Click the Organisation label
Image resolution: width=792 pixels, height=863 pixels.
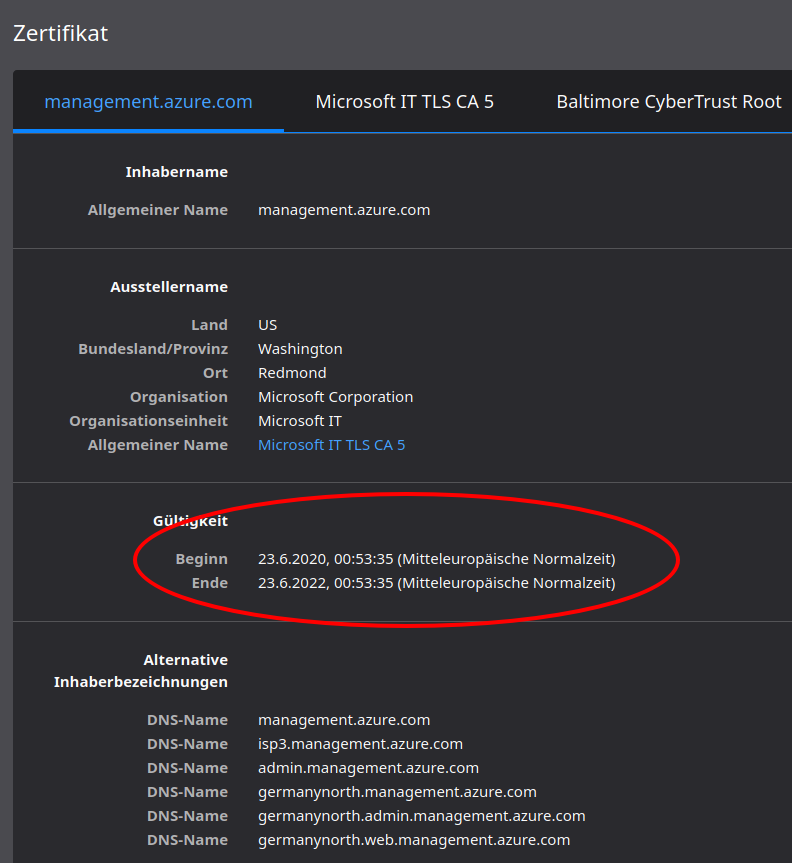click(x=179, y=397)
